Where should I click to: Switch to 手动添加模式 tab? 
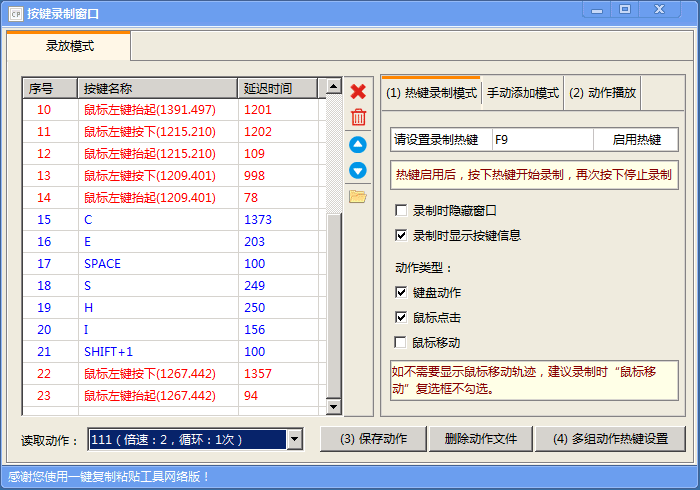pyautogui.click(x=522, y=93)
